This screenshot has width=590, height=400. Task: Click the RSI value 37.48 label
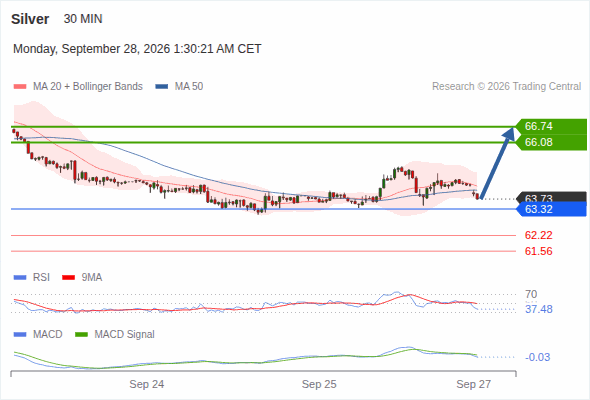click(538, 309)
